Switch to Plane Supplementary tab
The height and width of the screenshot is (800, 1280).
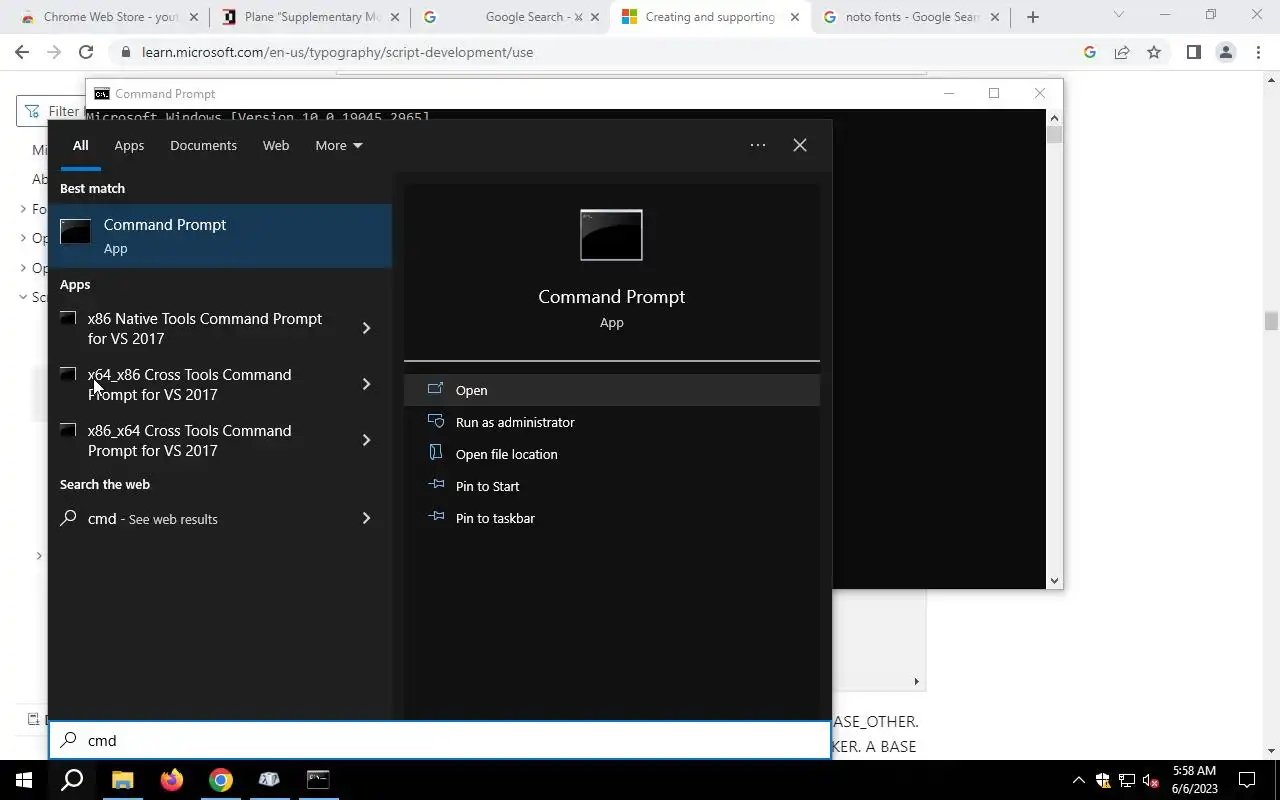[x=311, y=17]
